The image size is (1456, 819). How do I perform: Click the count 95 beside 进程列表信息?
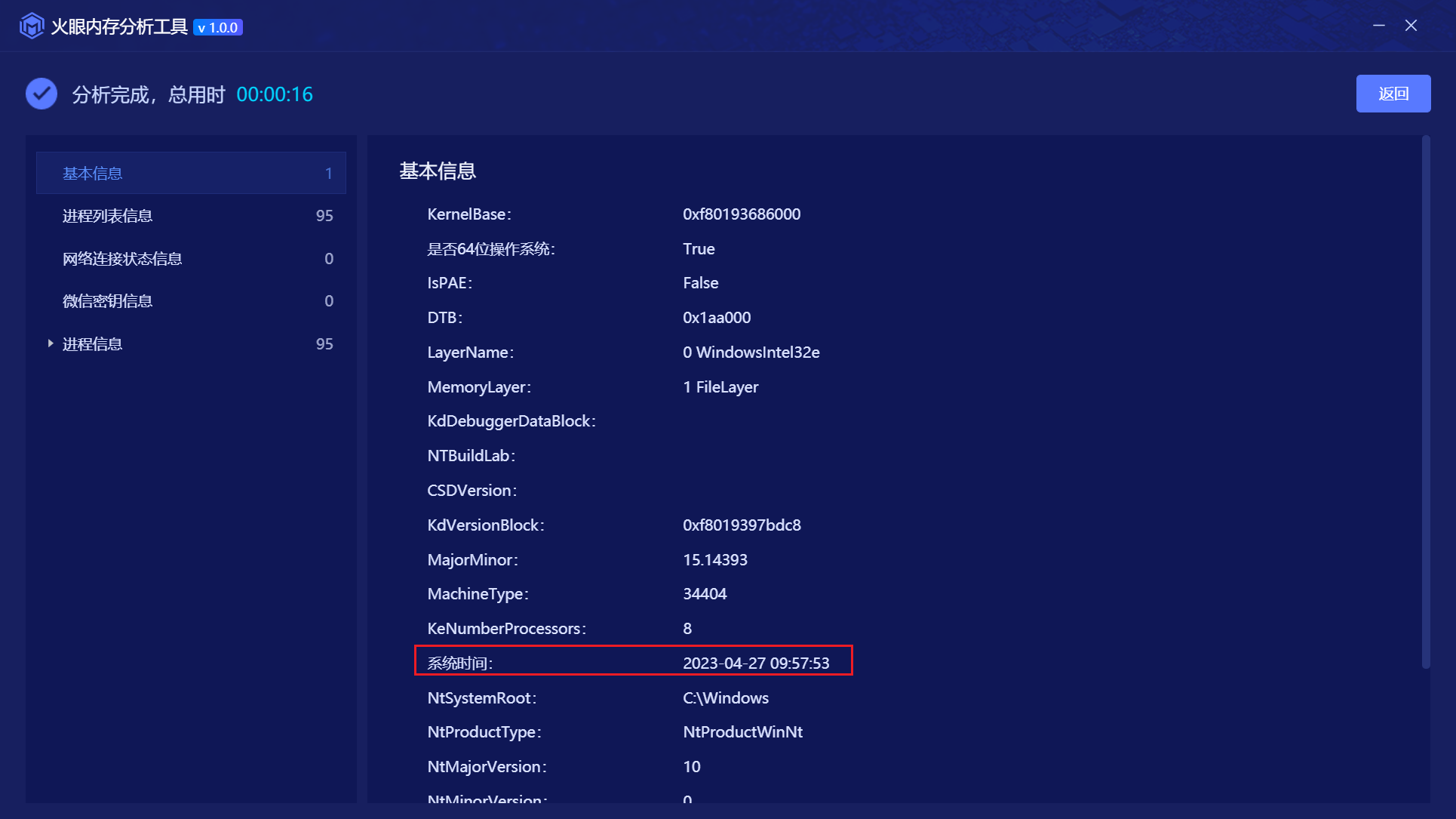(x=324, y=216)
